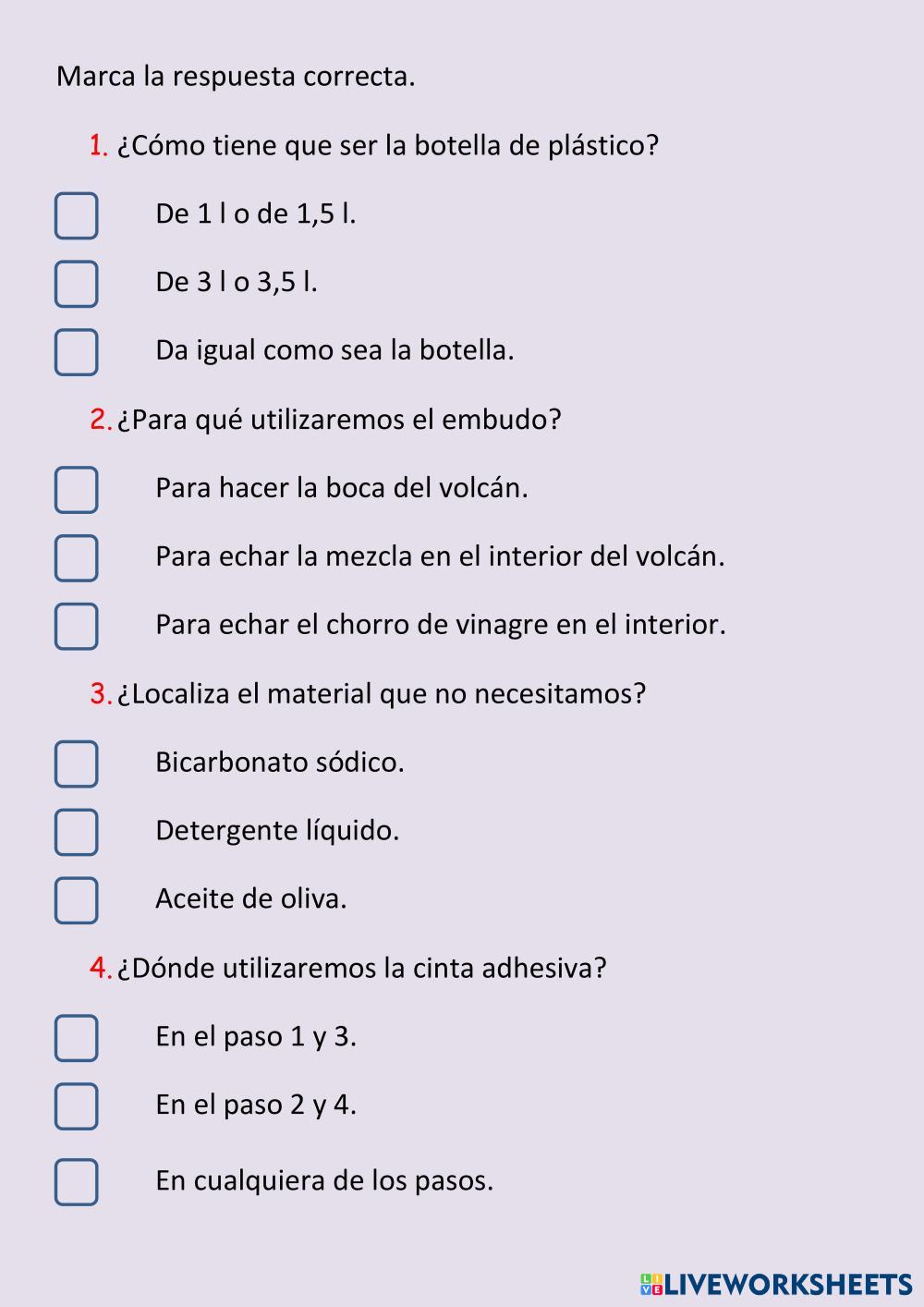This screenshot has width=924, height=1307.
Task: Click question 4 about cinta adhesiva
Action: click(x=348, y=968)
